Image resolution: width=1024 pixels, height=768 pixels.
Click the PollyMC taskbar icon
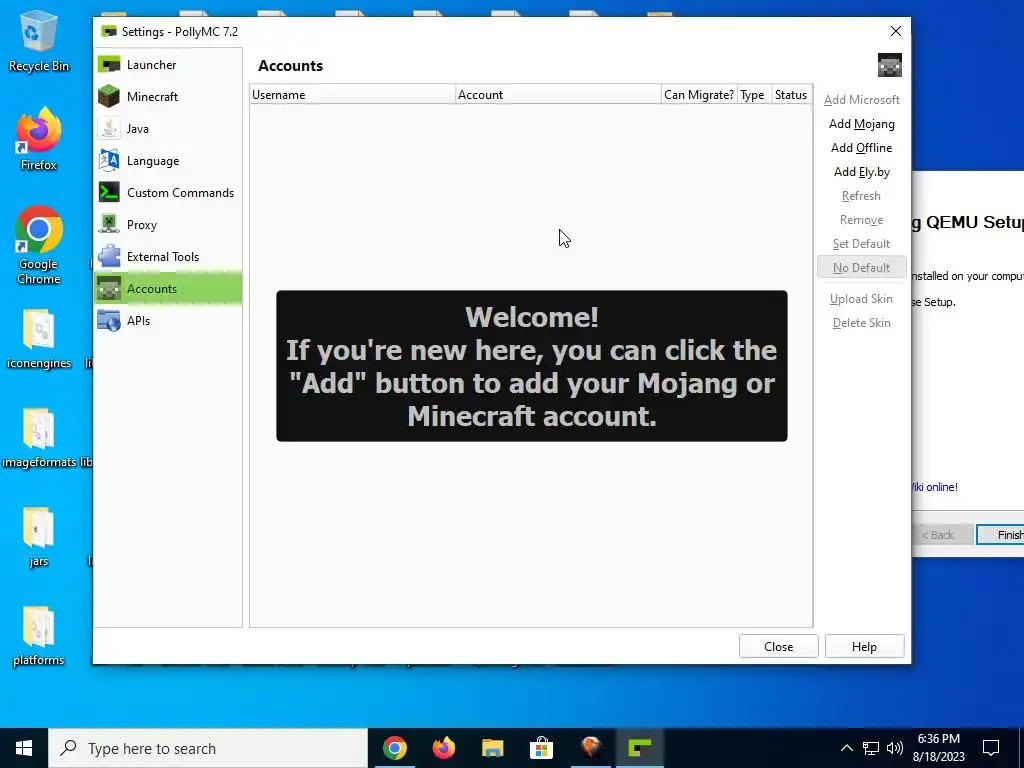coord(640,748)
